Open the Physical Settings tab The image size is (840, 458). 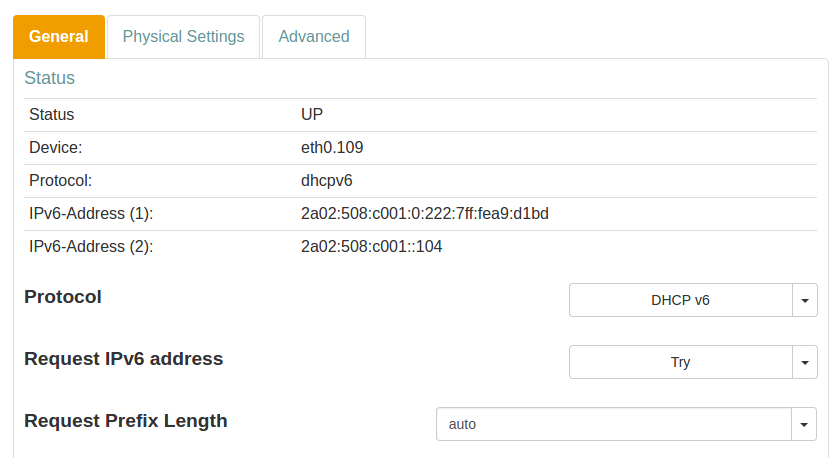[x=183, y=37]
